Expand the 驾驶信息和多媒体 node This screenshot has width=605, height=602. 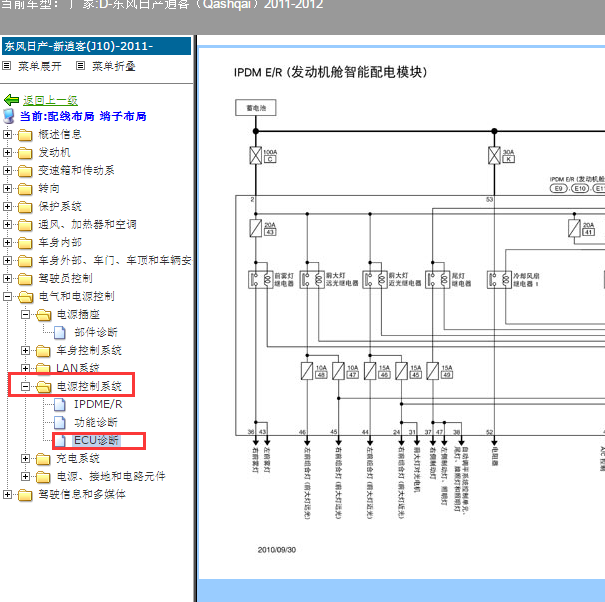7,494
